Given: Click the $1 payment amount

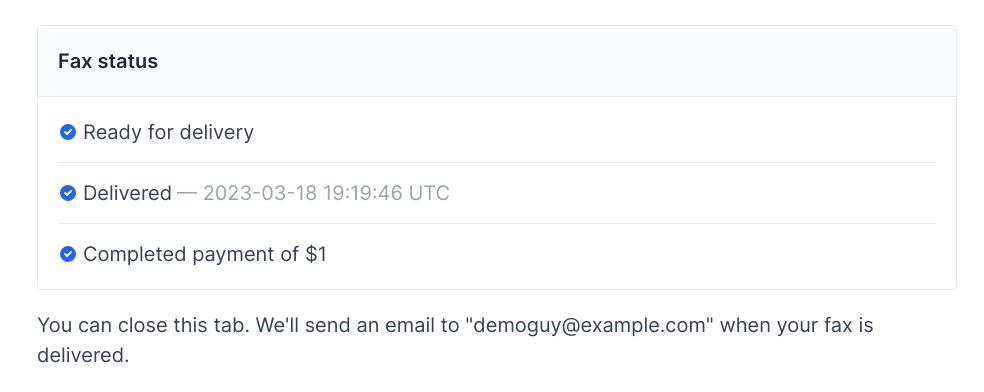Looking at the screenshot, I should [x=316, y=254].
